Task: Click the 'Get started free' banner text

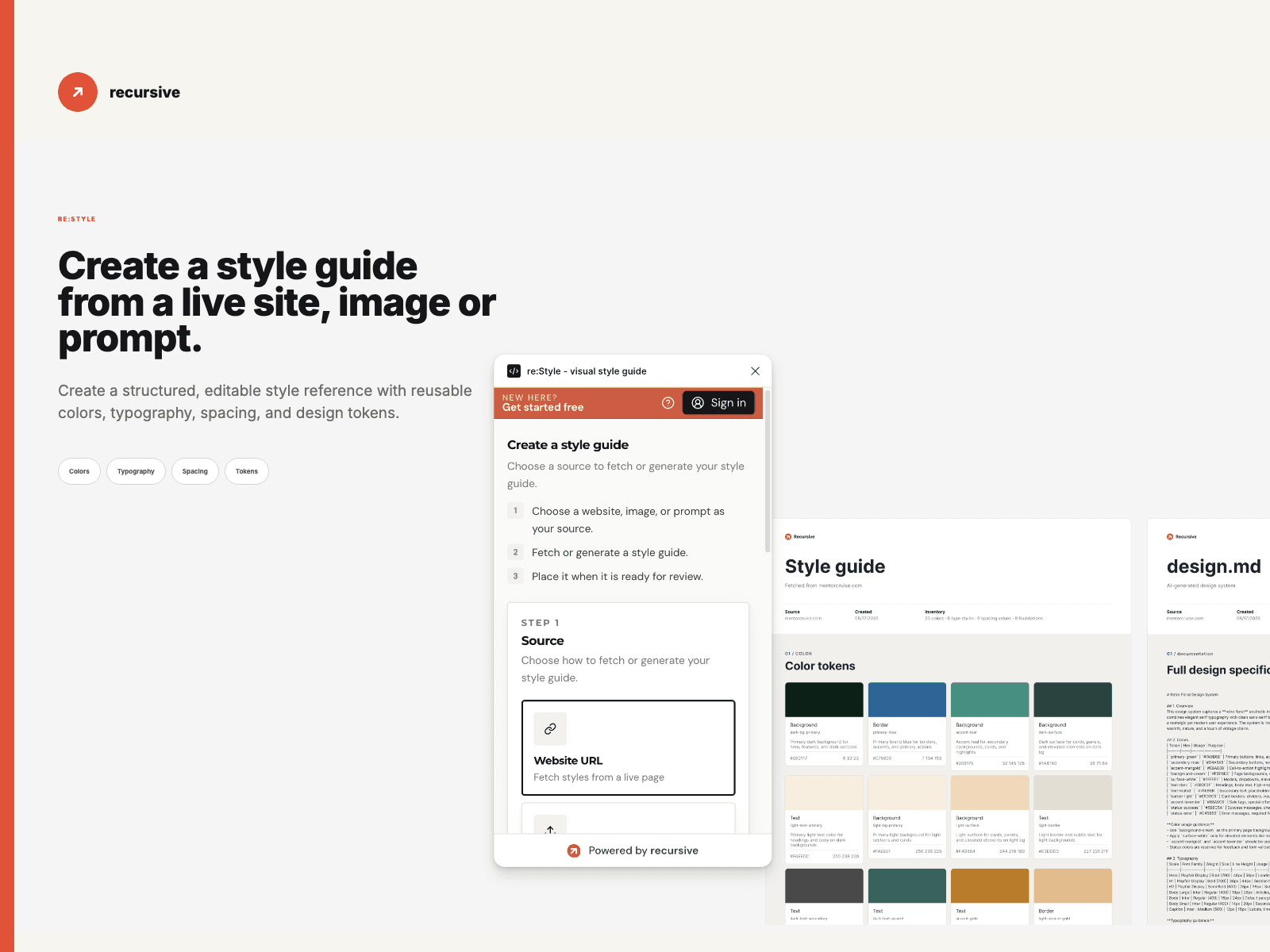Action: (543, 408)
